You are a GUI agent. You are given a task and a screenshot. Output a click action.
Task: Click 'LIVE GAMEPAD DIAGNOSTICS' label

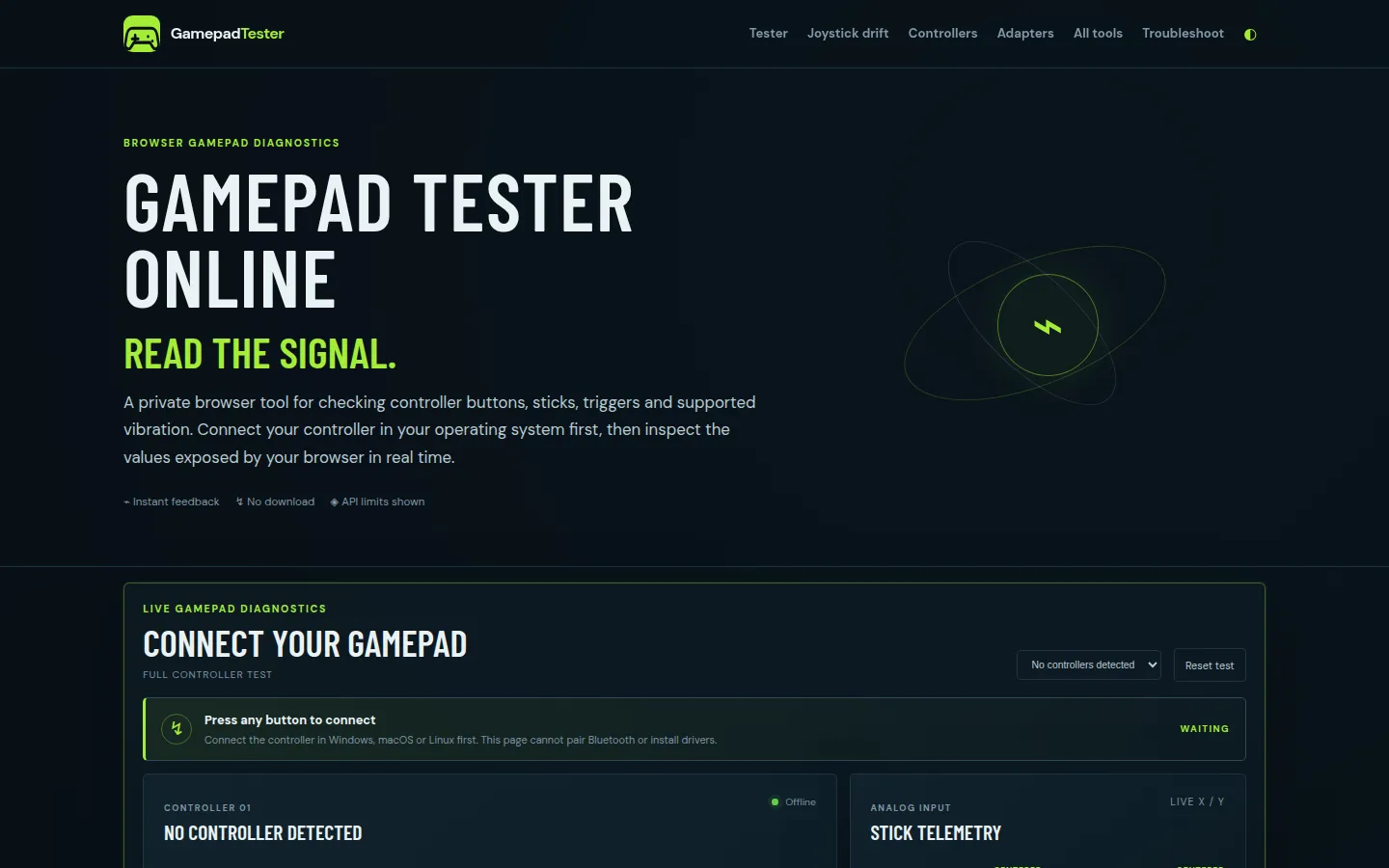click(x=234, y=609)
